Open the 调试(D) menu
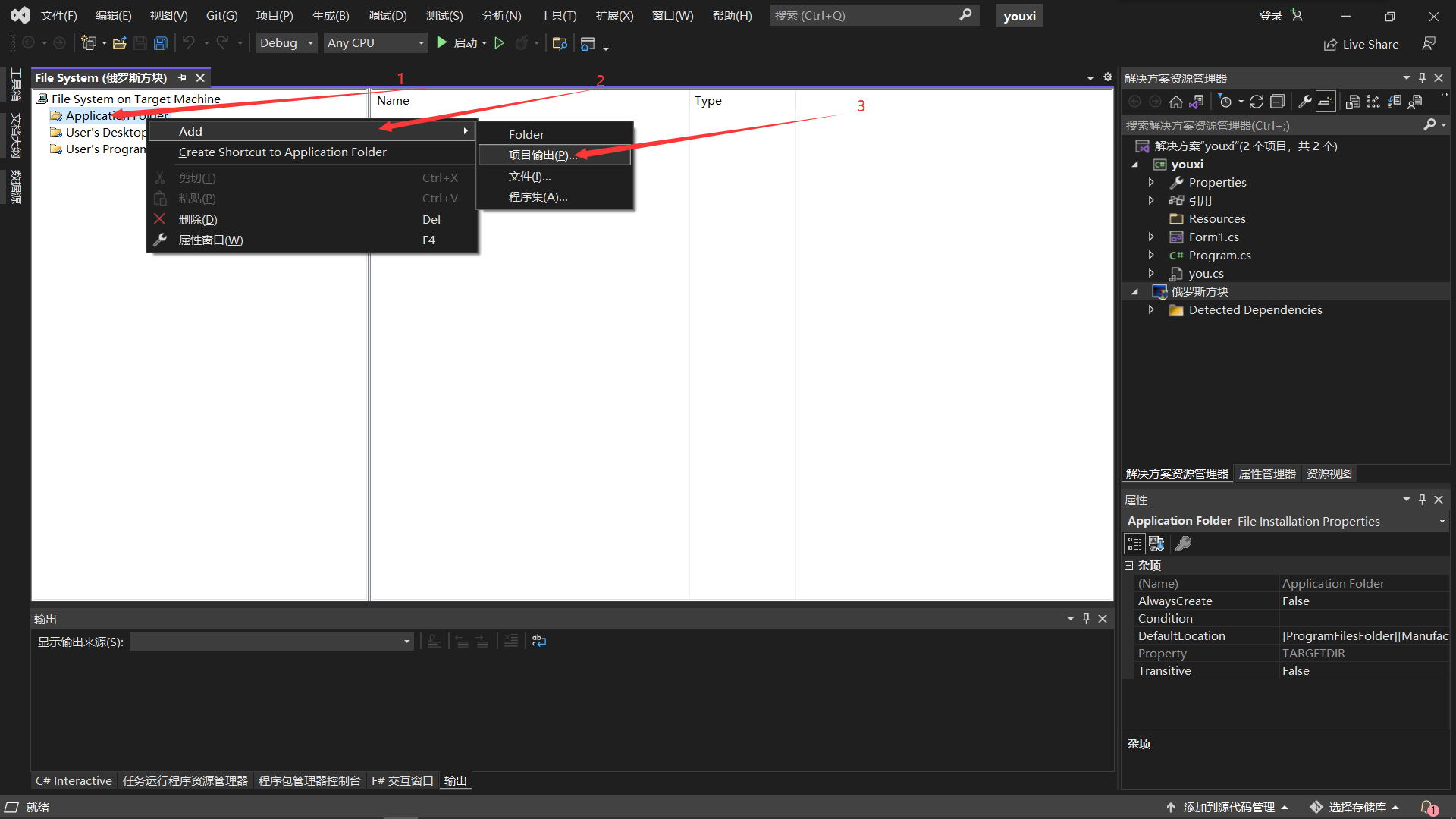 (388, 15)
